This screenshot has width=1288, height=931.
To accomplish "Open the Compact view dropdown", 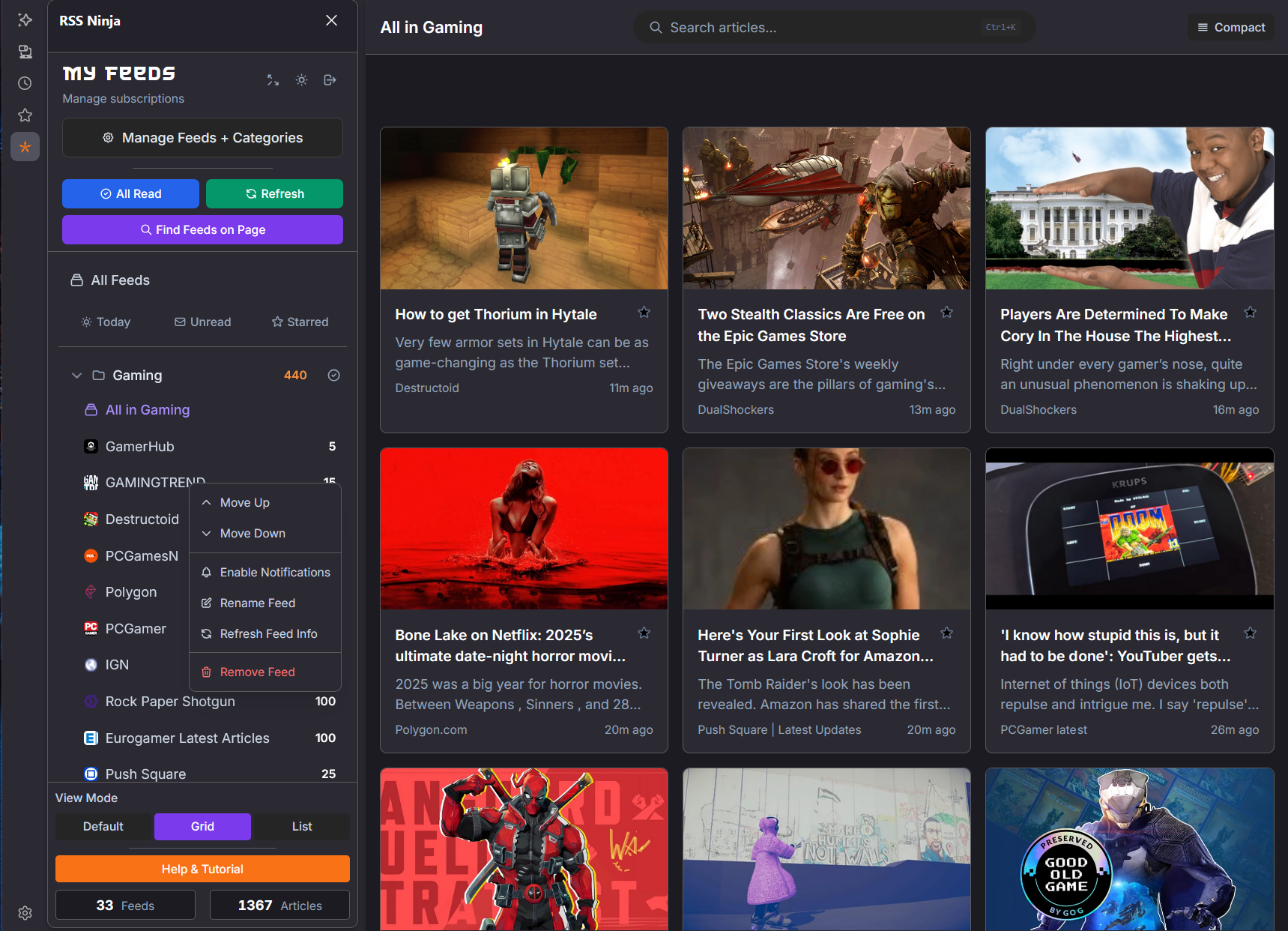I will pos(1231,27).
